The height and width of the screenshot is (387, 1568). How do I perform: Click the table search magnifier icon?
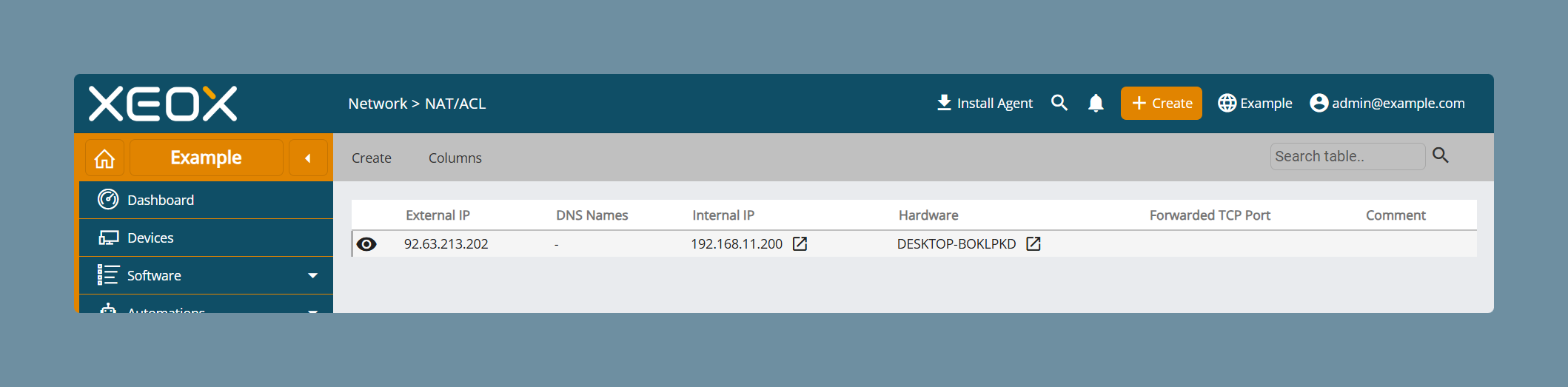pos(1441,155)
